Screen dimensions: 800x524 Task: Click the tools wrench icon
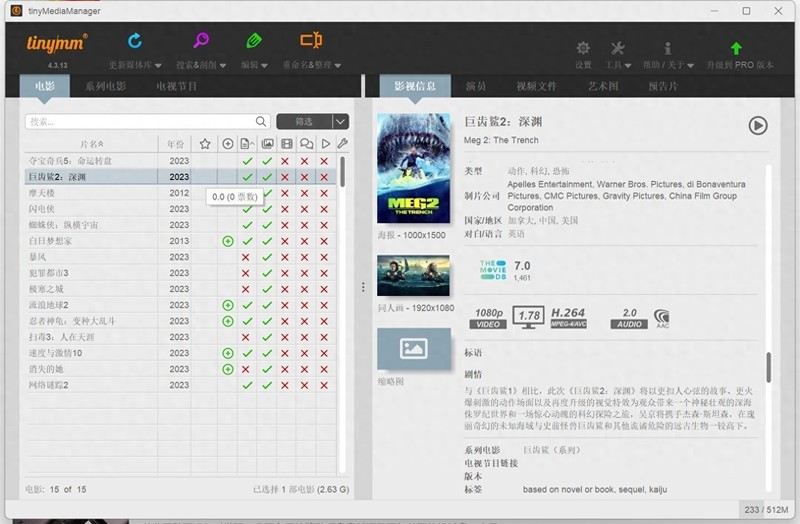click(617, 48)
